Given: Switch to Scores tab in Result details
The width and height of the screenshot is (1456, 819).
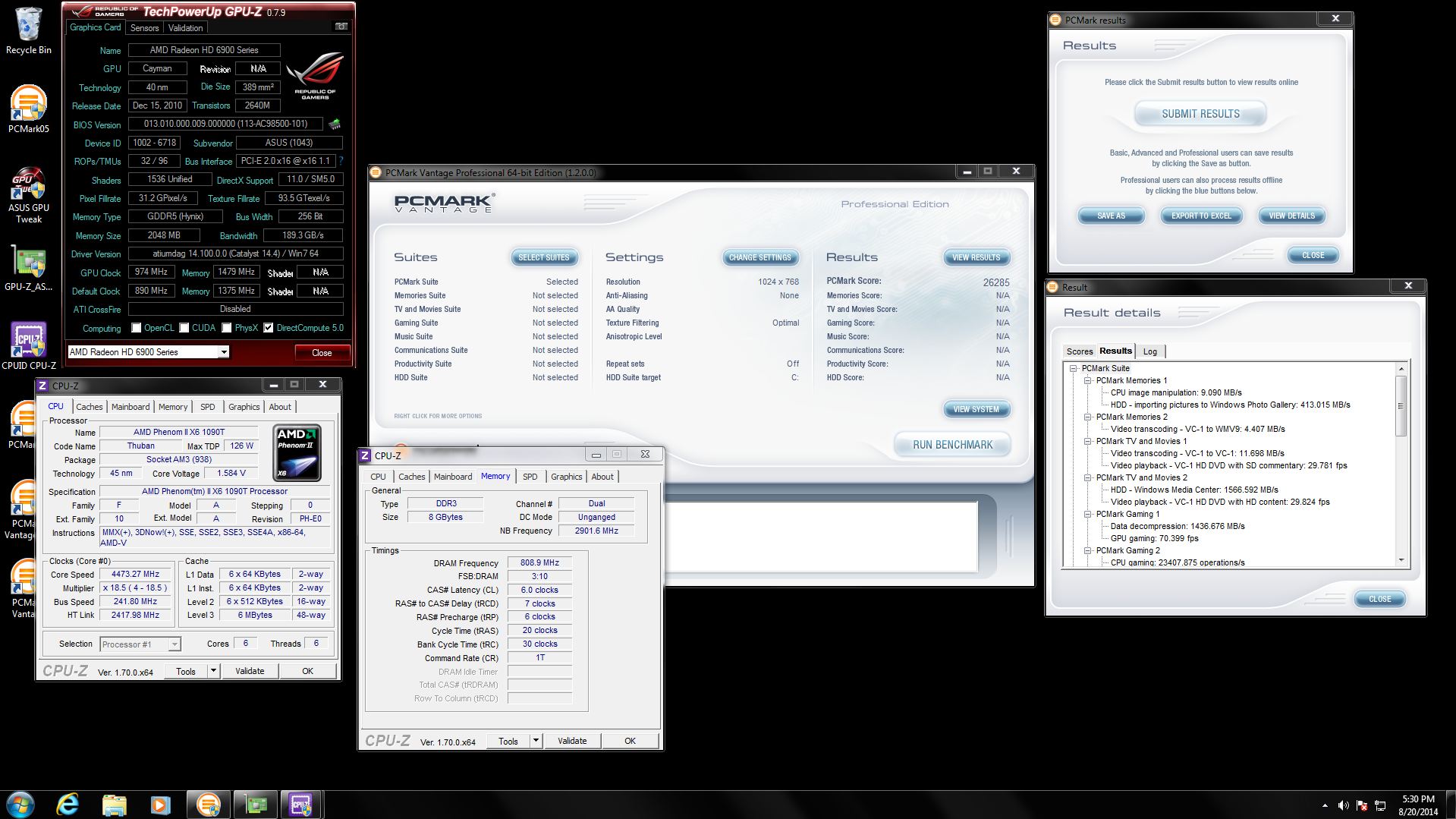Looking at the screenshot, I should [x=1080, y=351].
